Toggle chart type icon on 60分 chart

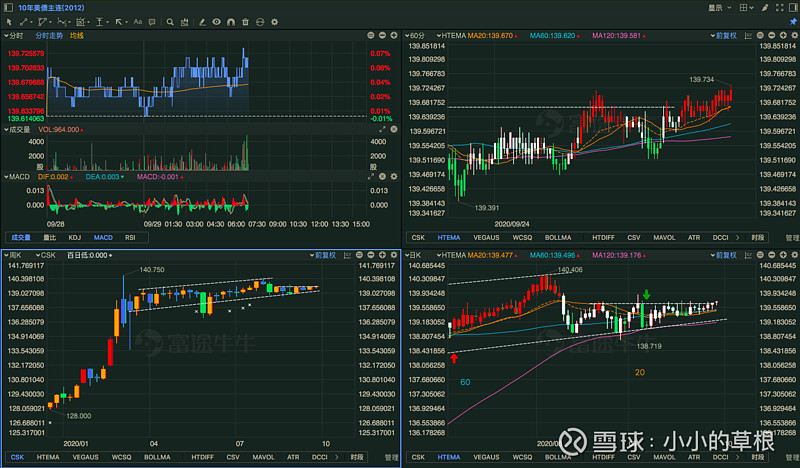pyautogui.click(x=748, y=35)
